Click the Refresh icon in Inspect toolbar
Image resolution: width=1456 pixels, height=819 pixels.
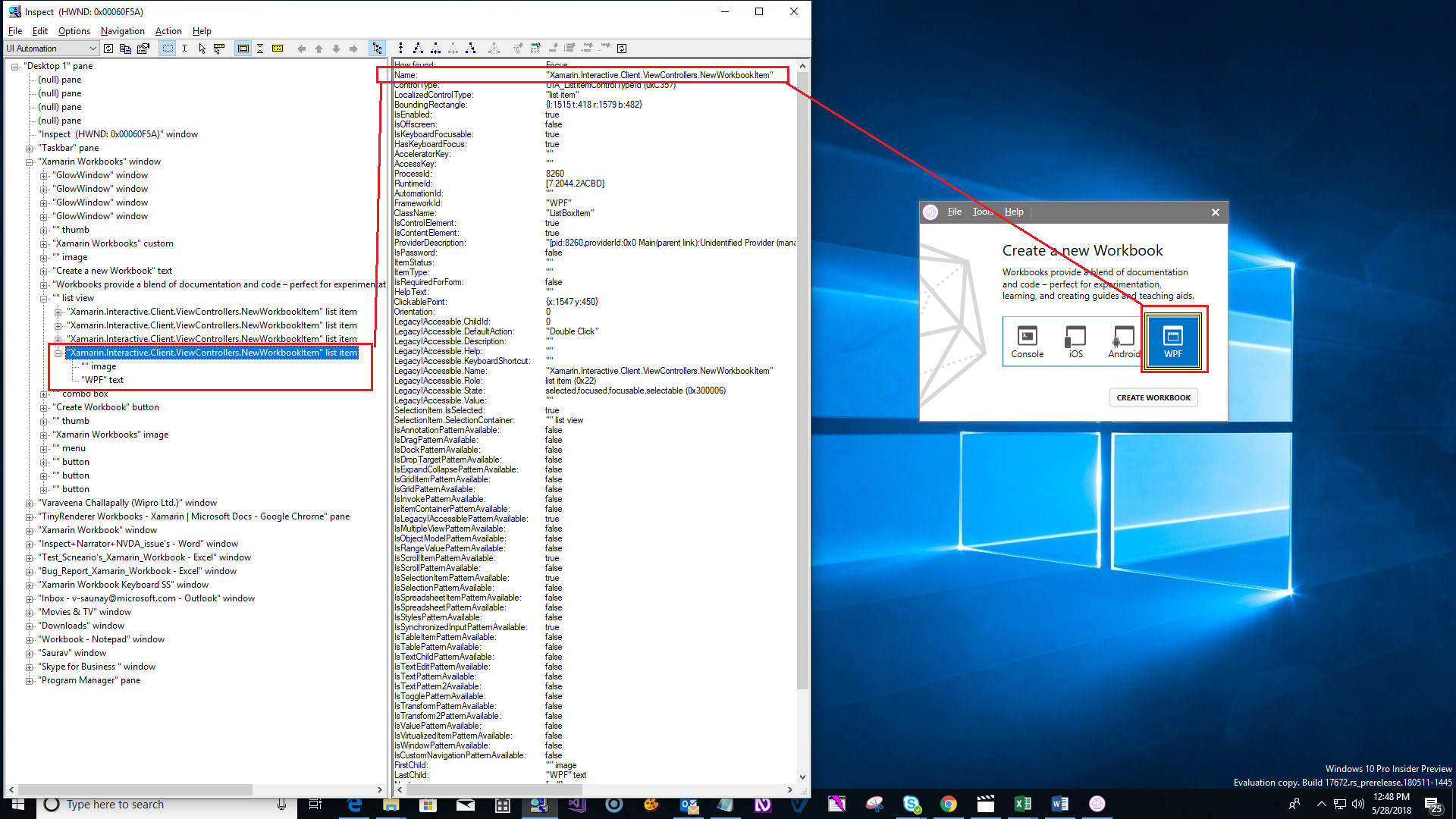(x=108, y=49)
